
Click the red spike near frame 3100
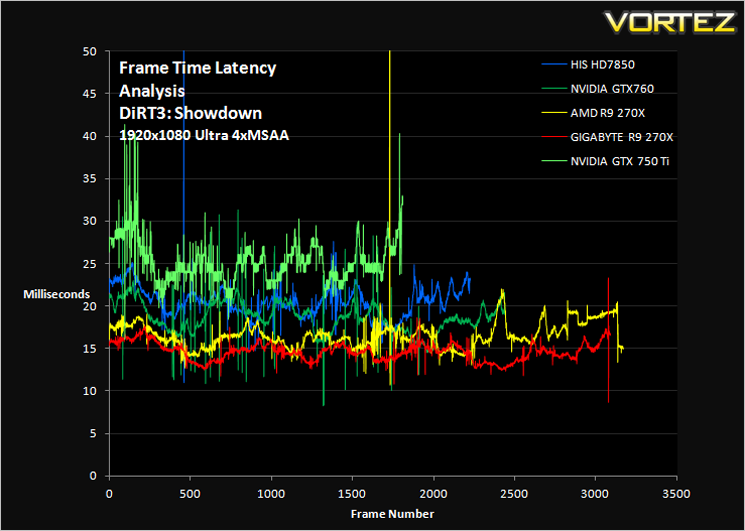pyautogui.click(x=608, y=340)
